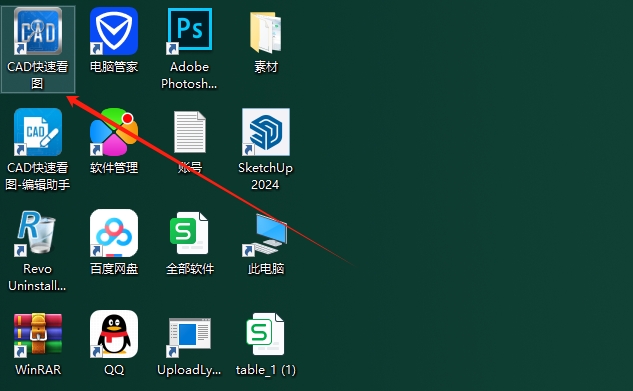Click the "电脑管家" label text

point(114,67)
